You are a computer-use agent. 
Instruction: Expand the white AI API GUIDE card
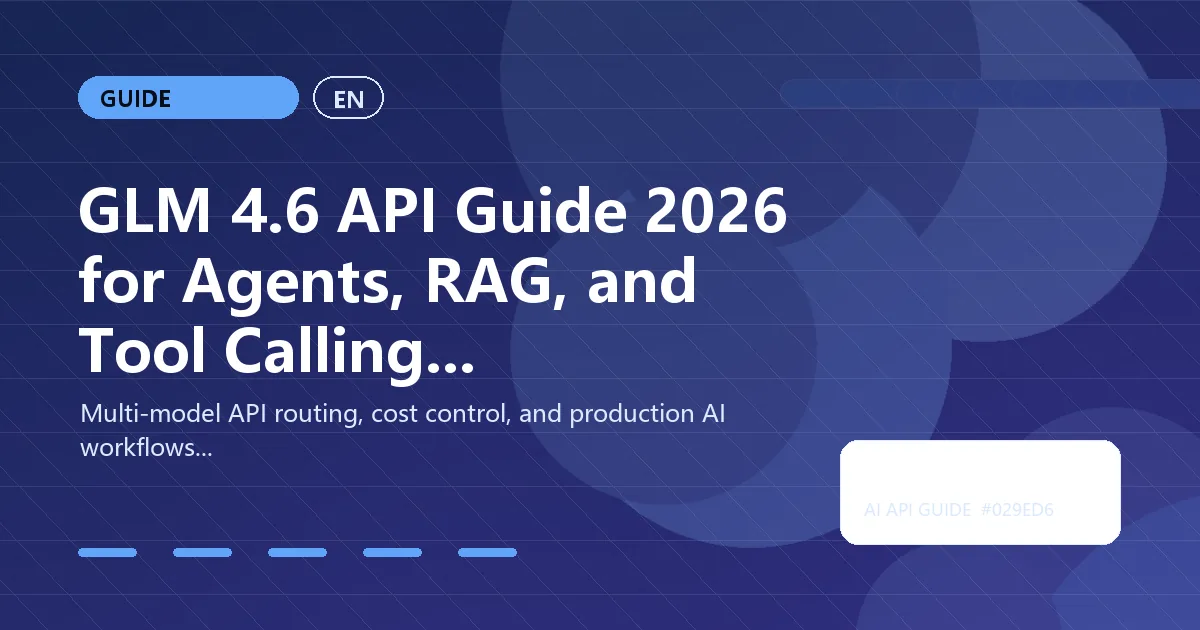980,491
